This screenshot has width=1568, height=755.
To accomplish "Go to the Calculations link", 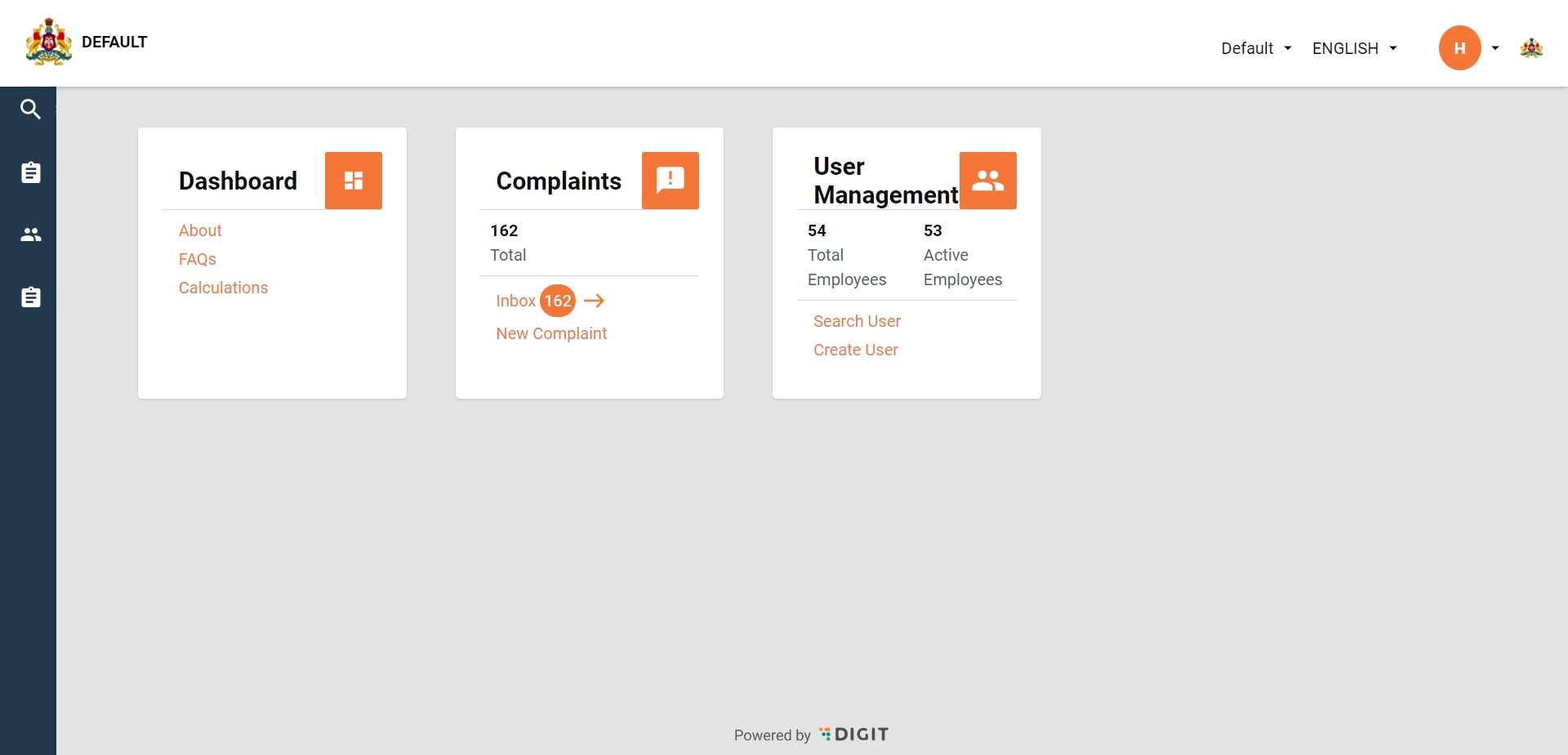I will (223, 288).
